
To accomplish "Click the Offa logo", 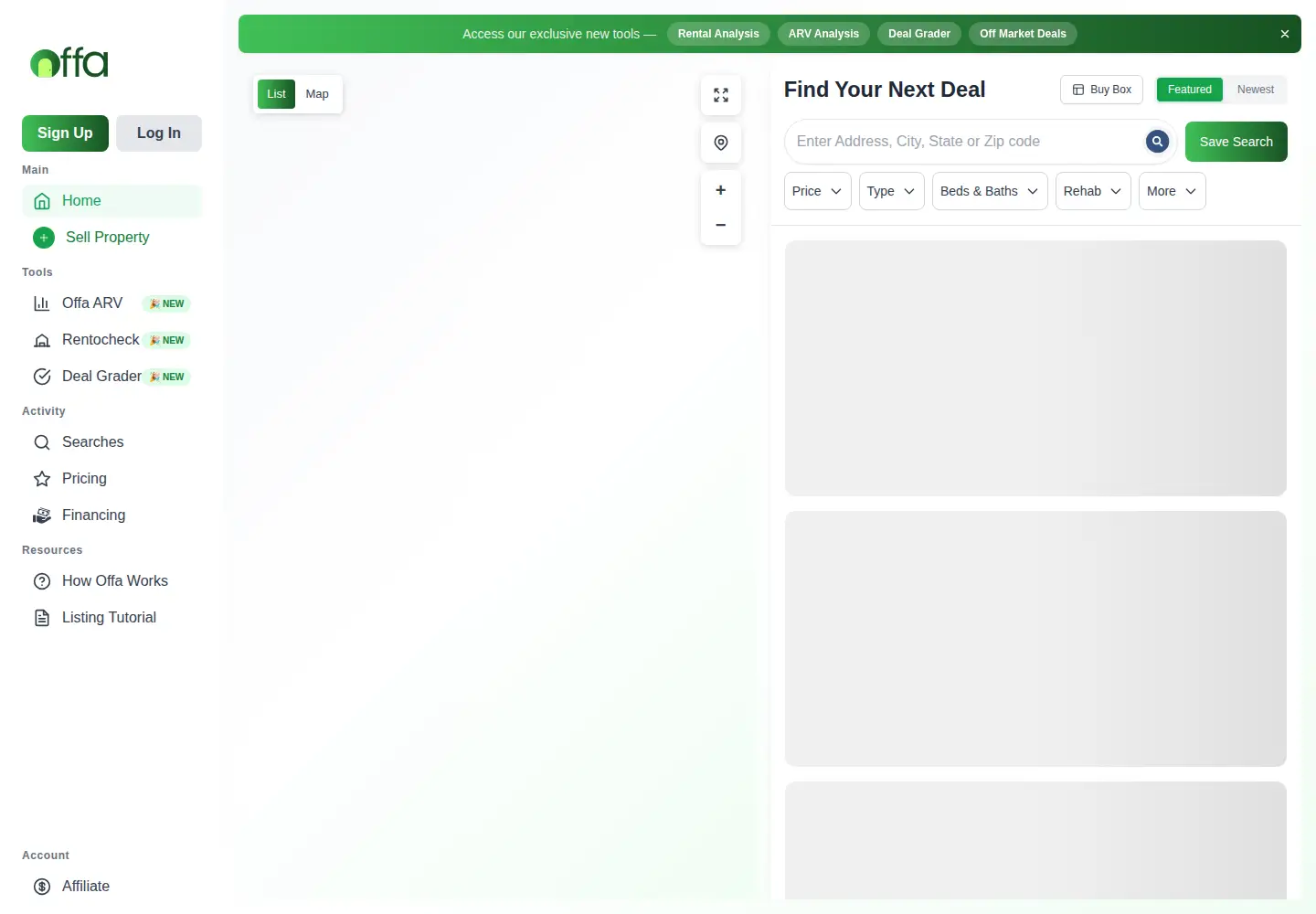I will (x=69, y=63).
